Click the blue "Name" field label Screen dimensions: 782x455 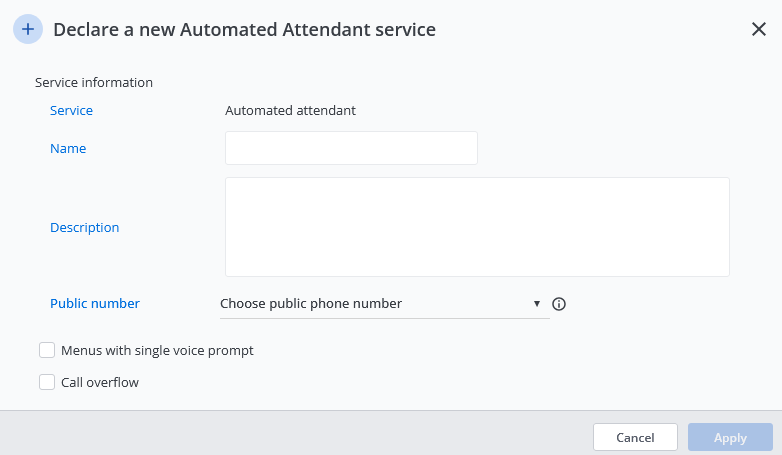click(68, 148)
